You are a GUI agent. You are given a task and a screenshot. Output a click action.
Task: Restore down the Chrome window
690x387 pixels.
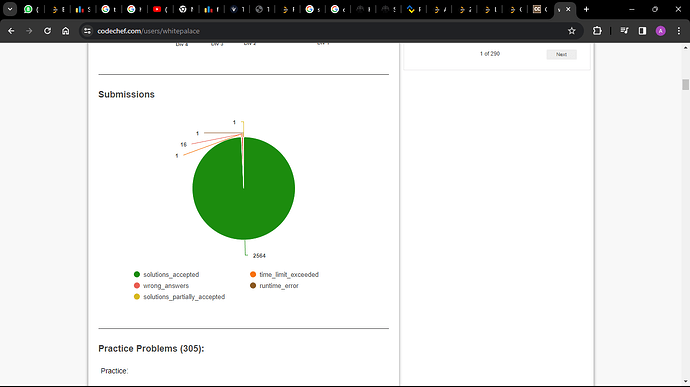pyautogui.click(x=655, y=9)
